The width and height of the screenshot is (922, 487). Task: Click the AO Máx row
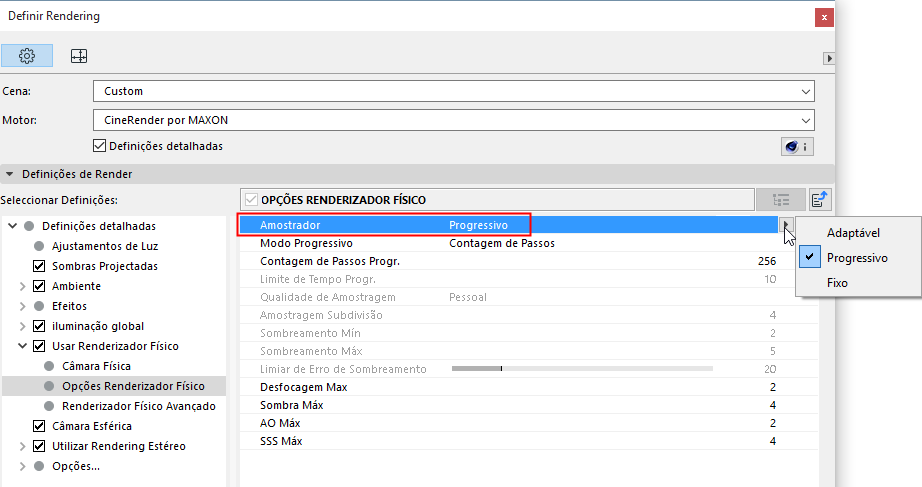tap(529, 423)
